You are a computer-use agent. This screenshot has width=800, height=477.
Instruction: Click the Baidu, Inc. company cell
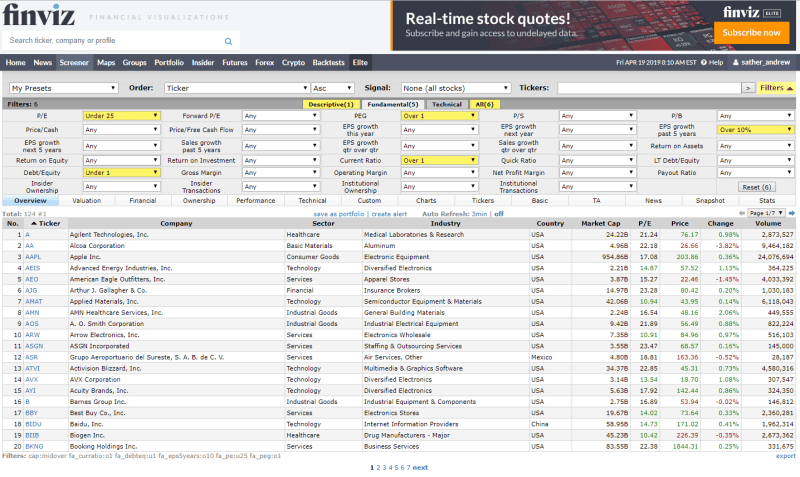177,424
